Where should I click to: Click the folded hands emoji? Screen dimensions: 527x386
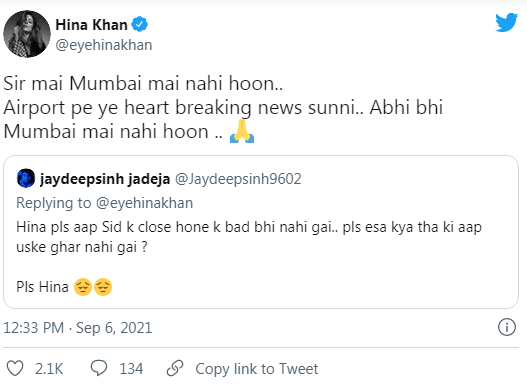(x=242, y=131)
